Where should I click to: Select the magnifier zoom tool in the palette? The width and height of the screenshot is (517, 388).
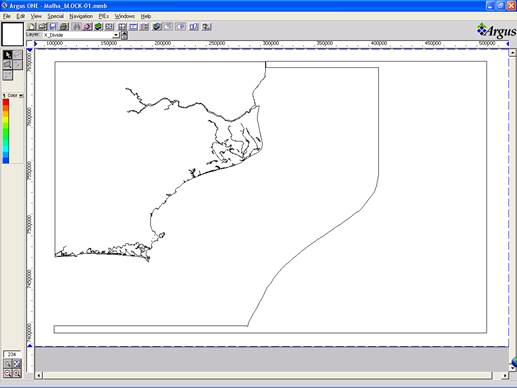[x=7, y=65]
